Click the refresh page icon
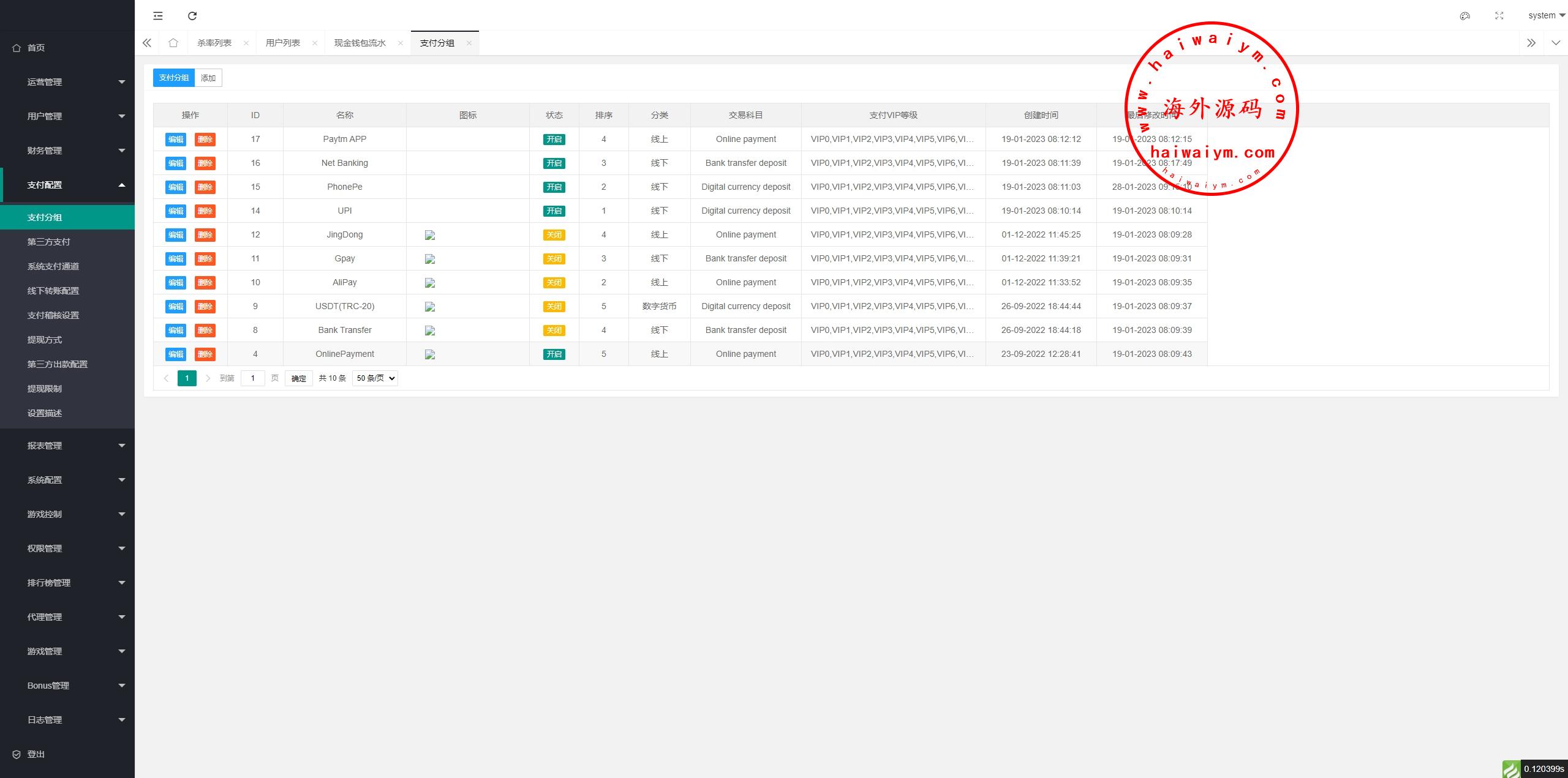1568x778 pixels. (x=192, y=16)
